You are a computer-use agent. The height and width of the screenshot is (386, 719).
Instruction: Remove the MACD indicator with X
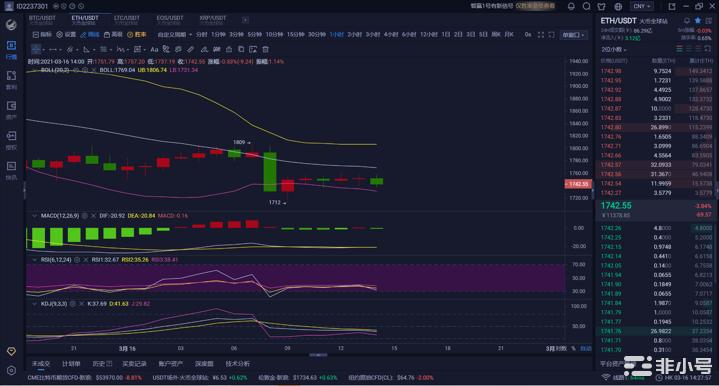coord(94,215)
